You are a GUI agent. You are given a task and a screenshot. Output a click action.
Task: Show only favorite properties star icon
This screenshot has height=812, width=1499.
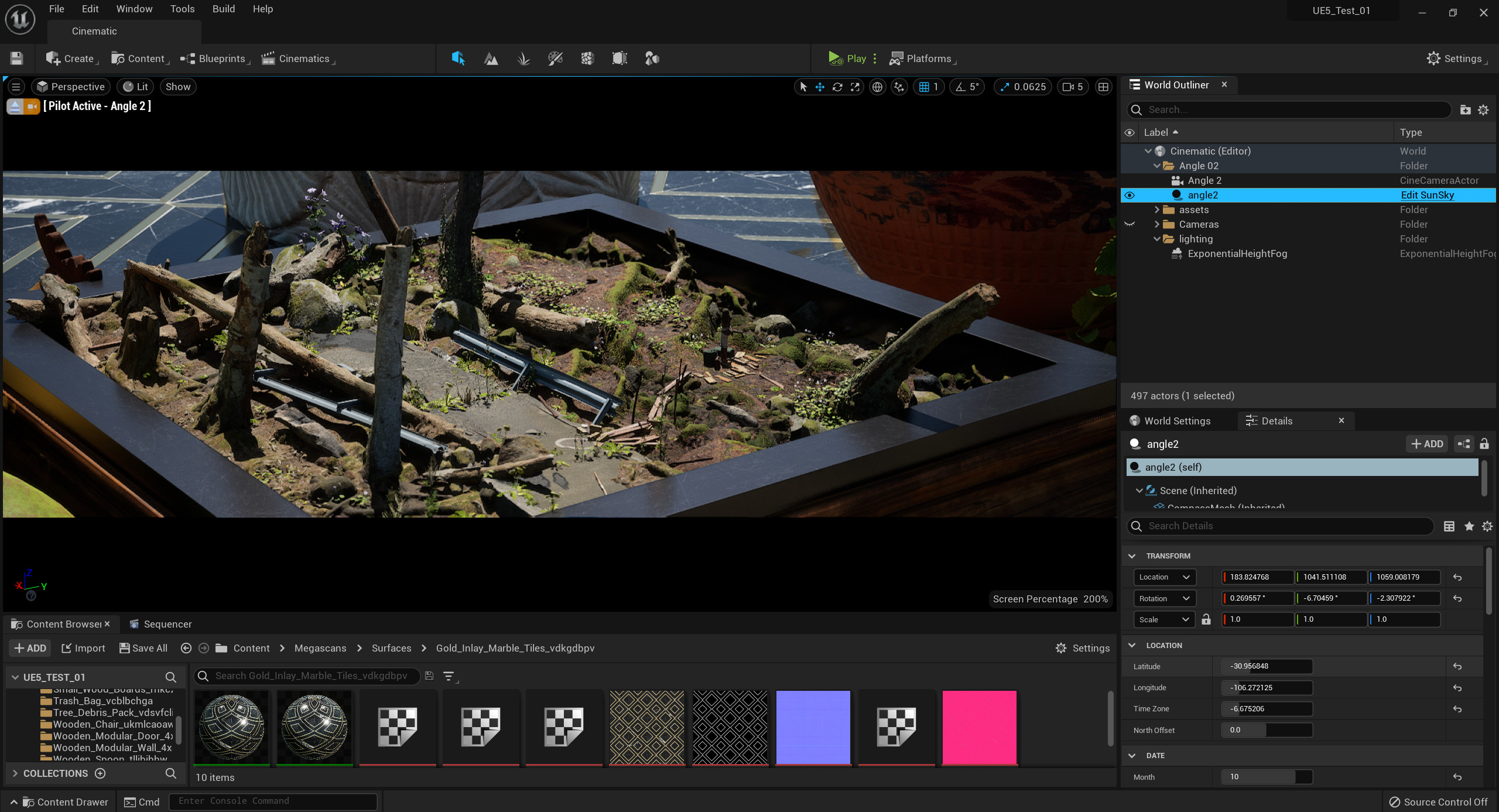1469,526
